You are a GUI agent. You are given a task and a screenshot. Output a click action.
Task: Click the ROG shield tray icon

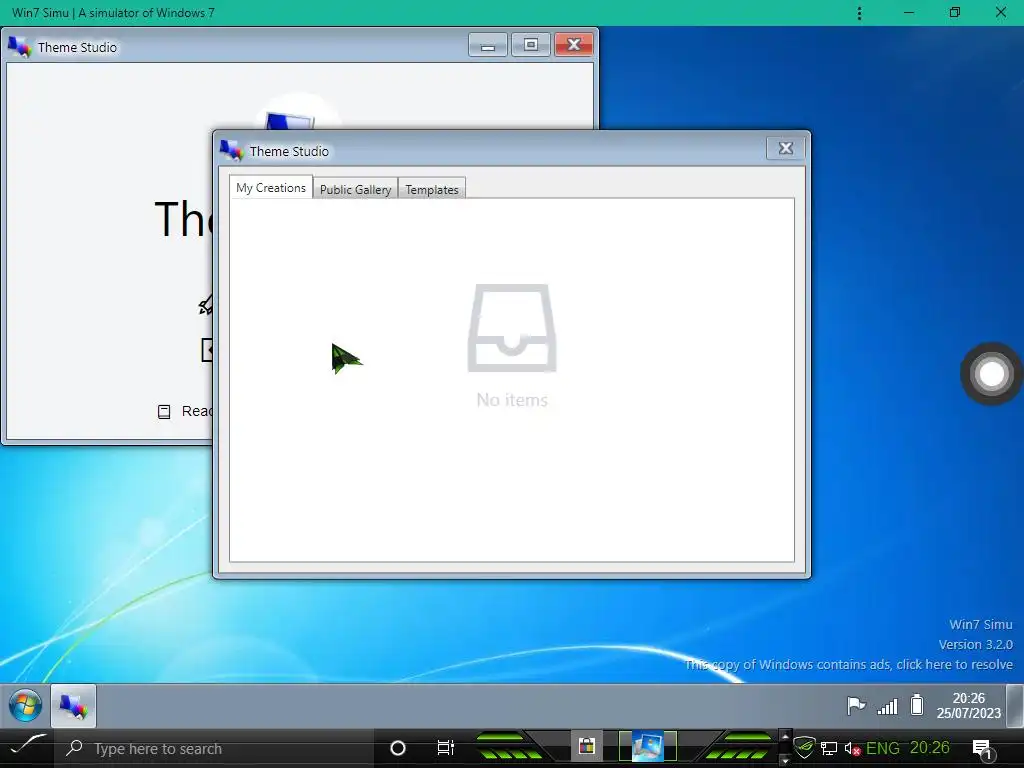pos(805,746)
